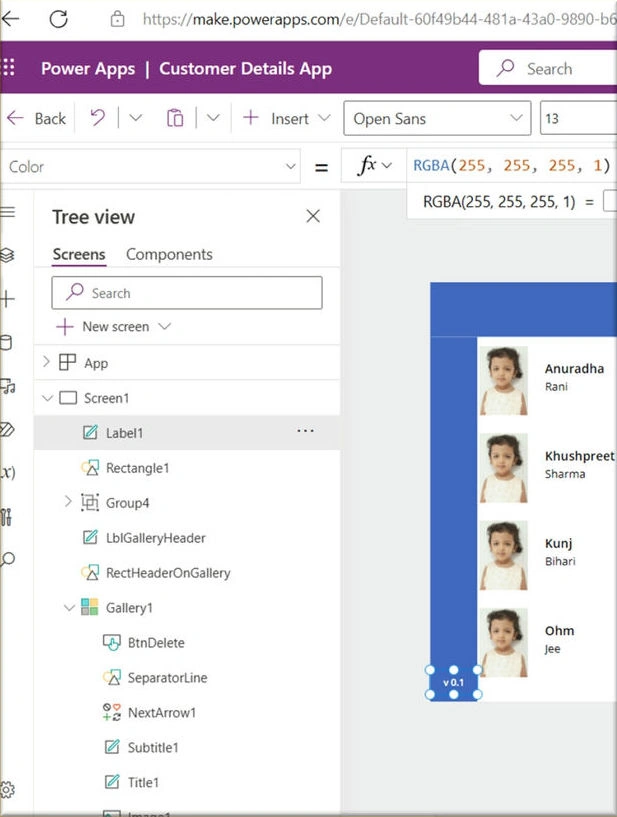Click Anuradha's photo in the gallery
This screenshot has height=817, width=617.
pyautogui.click(x=503, y=381)
